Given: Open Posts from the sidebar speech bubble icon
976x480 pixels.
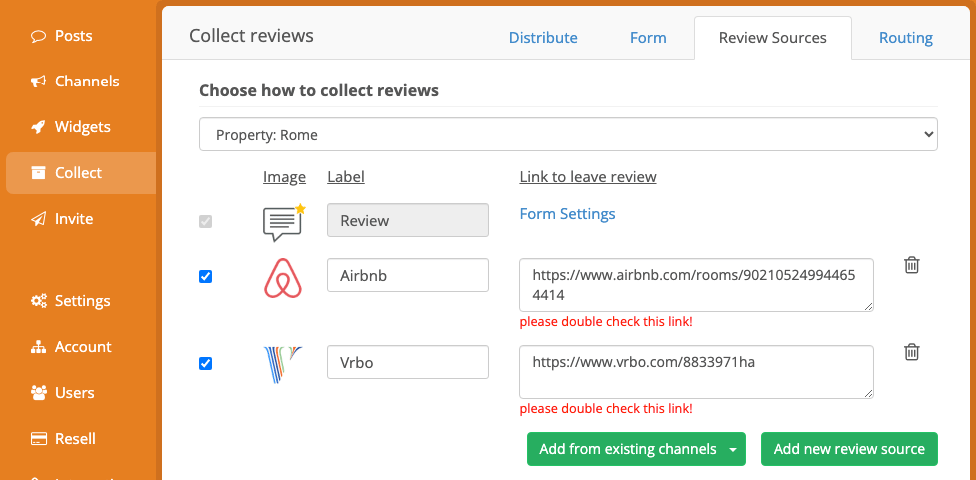Looking at the screenshot, I should tap(39, 36).
